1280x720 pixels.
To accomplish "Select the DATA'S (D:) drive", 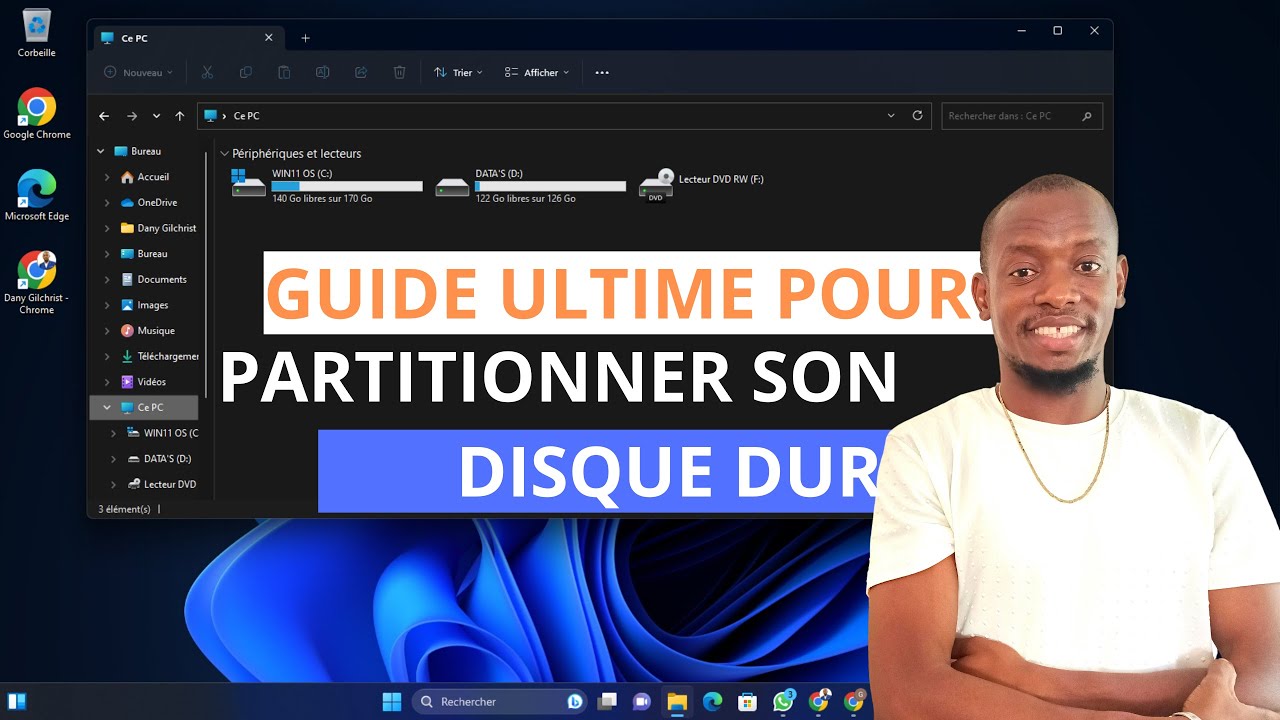I will [530, 186].
